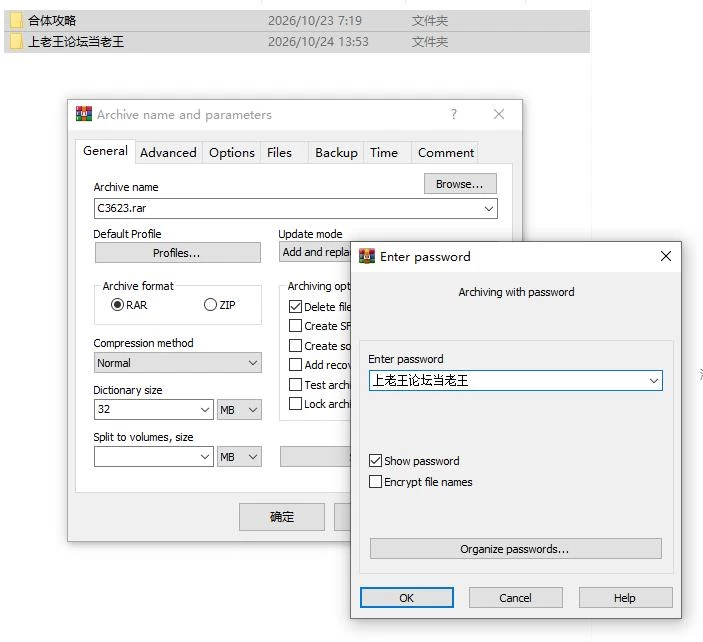The width and height of the screenshot is (703, 642).
Task: Click the 确定 button in Archive dialog
Action: coord(282,517)
